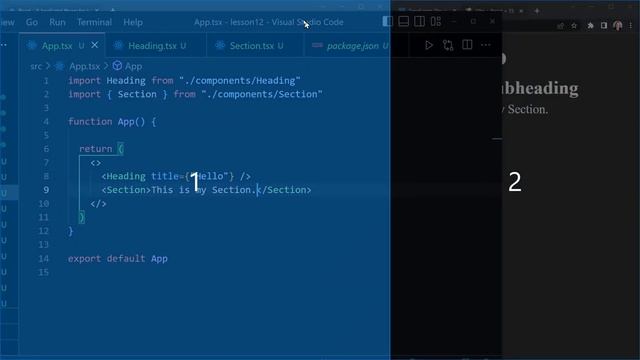
Task: Click line number 14 in the gutter
Action: (43, 258)
